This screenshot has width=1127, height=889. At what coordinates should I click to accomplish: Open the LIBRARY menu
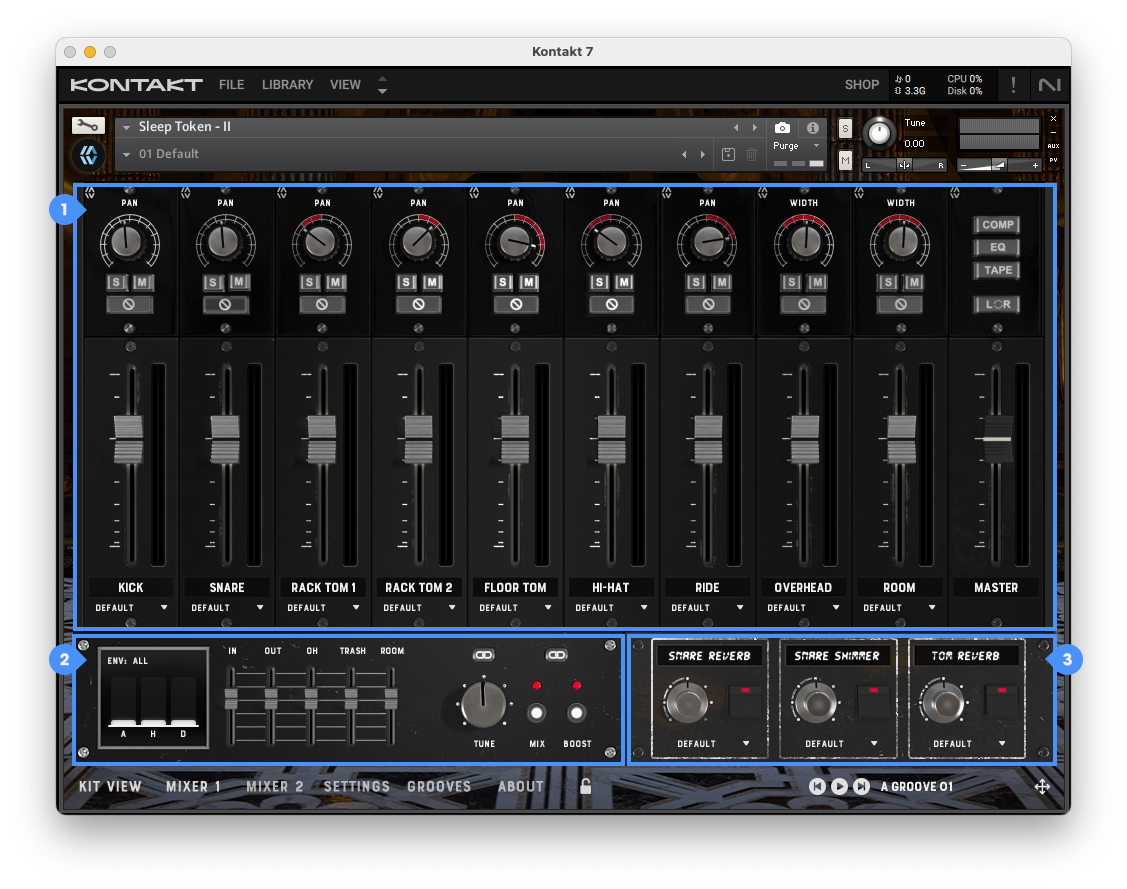tap(287, 85)
